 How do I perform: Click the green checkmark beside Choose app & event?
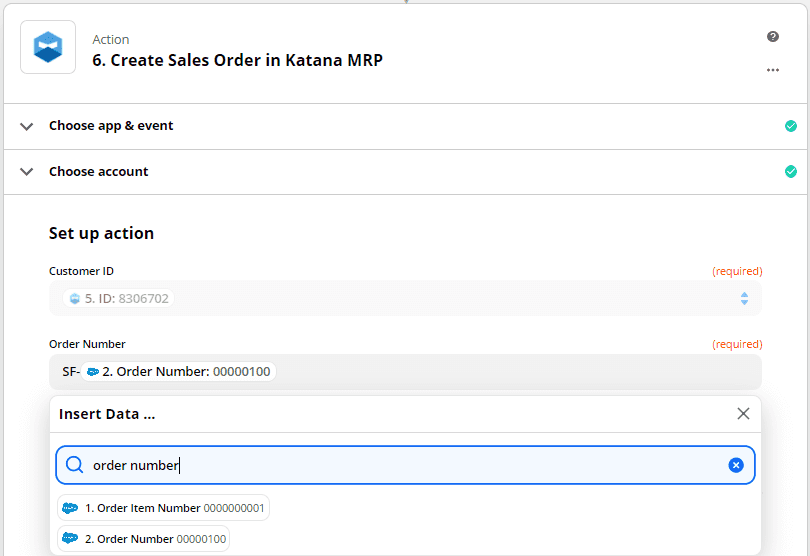(x=790, y=126)
